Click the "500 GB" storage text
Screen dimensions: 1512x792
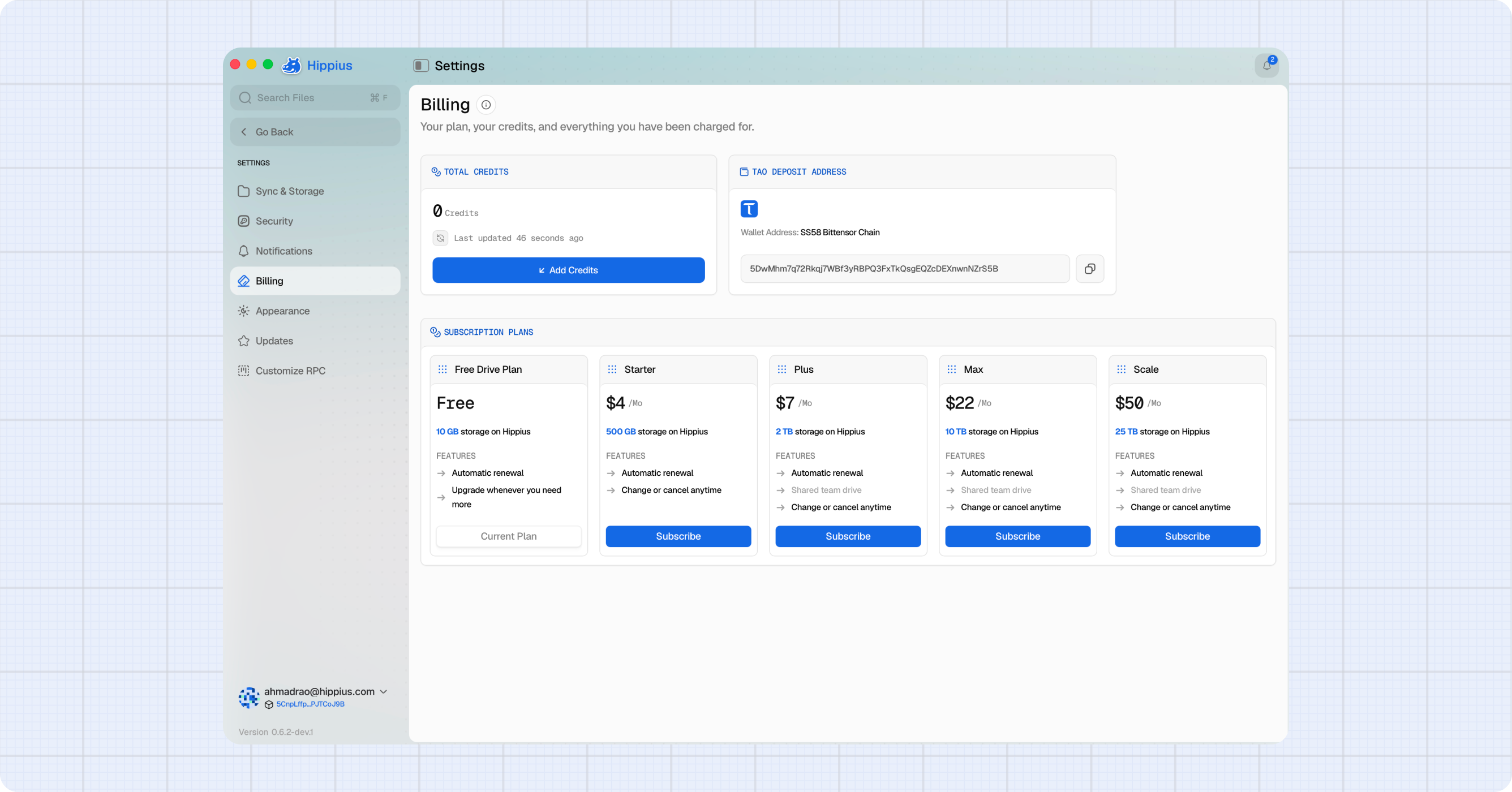(621, 432)
